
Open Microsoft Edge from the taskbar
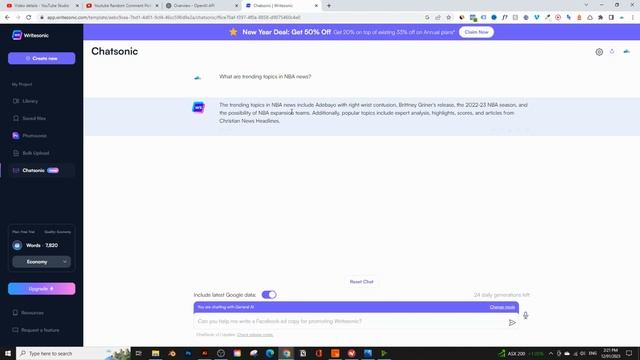(270, 353)
